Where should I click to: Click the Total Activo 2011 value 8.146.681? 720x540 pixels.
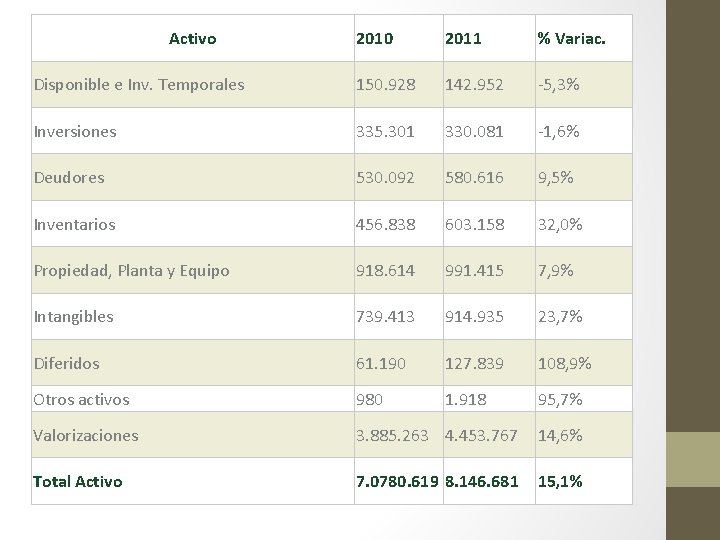coord(482,482)
